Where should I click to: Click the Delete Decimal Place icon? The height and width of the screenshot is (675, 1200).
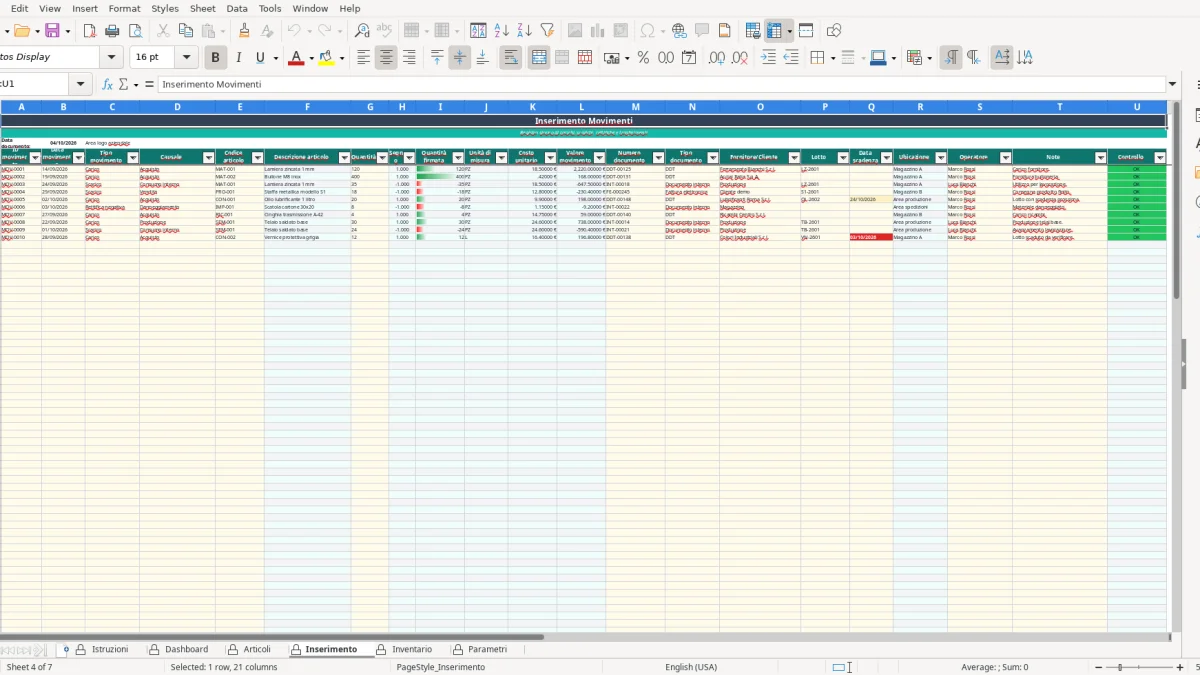click(x=739, y=58)
